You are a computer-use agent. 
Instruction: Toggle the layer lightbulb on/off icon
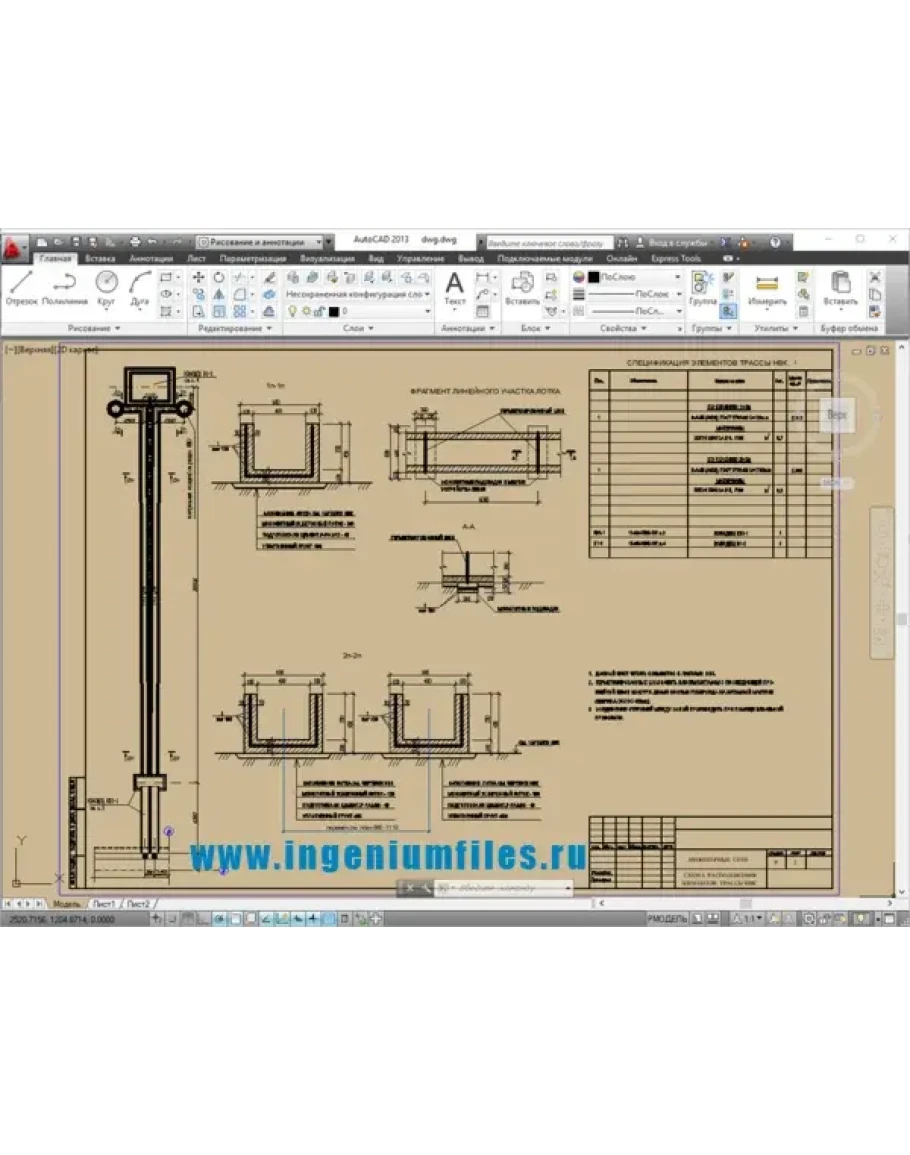293,312
